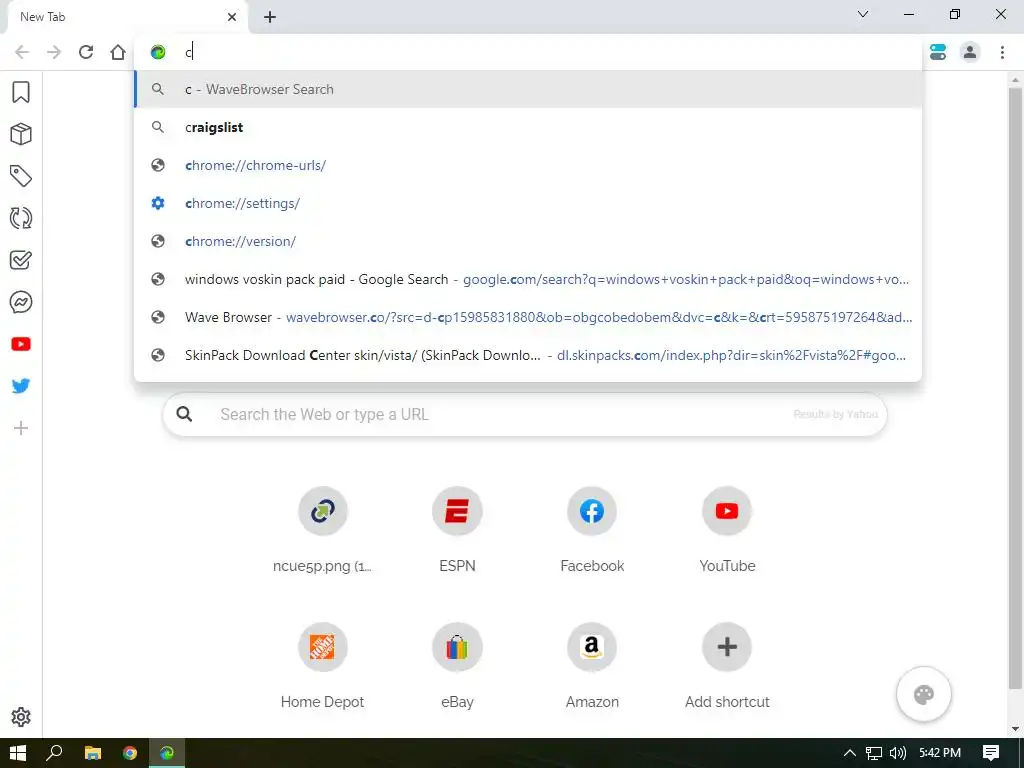Screen dimensions: 1024x768
Task: Open the eBay shortcut tile
Action: 457,647
